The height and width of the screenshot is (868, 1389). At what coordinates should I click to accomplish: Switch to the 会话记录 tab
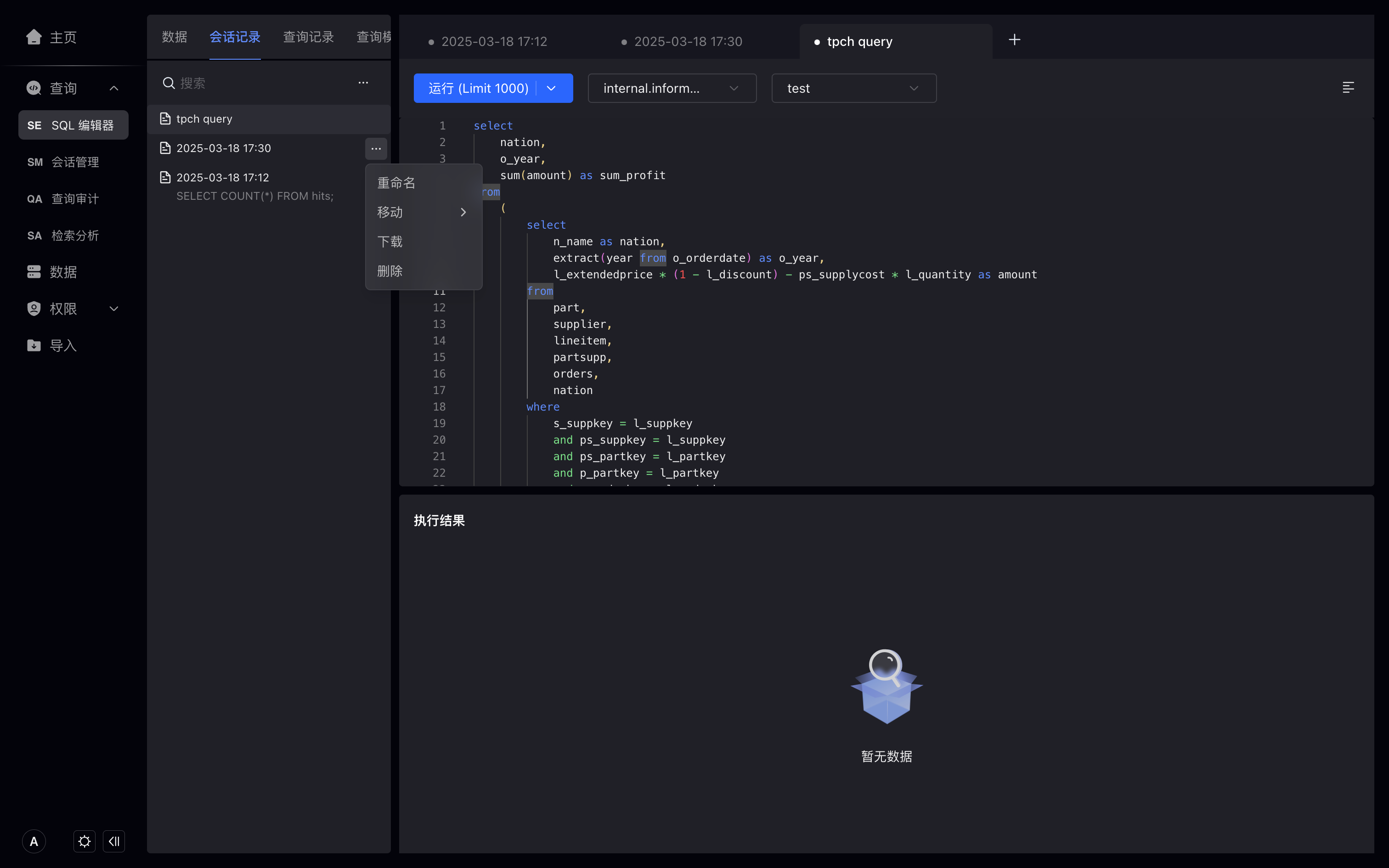pos(235,37)
